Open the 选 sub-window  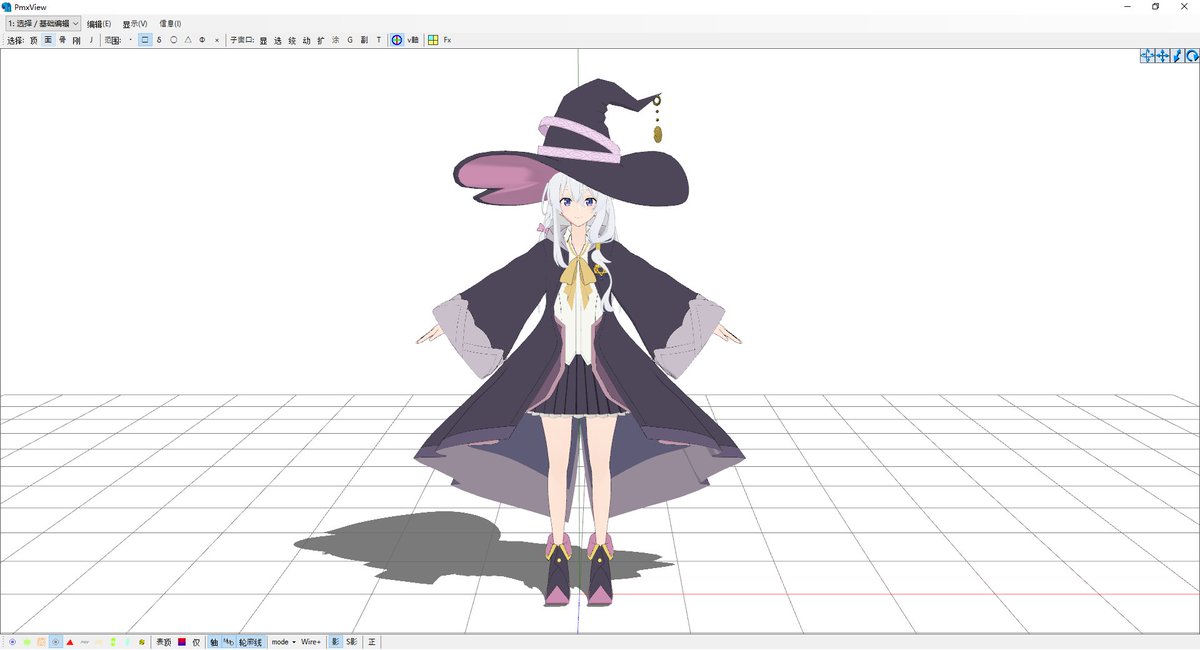click(x=278, y=40)
